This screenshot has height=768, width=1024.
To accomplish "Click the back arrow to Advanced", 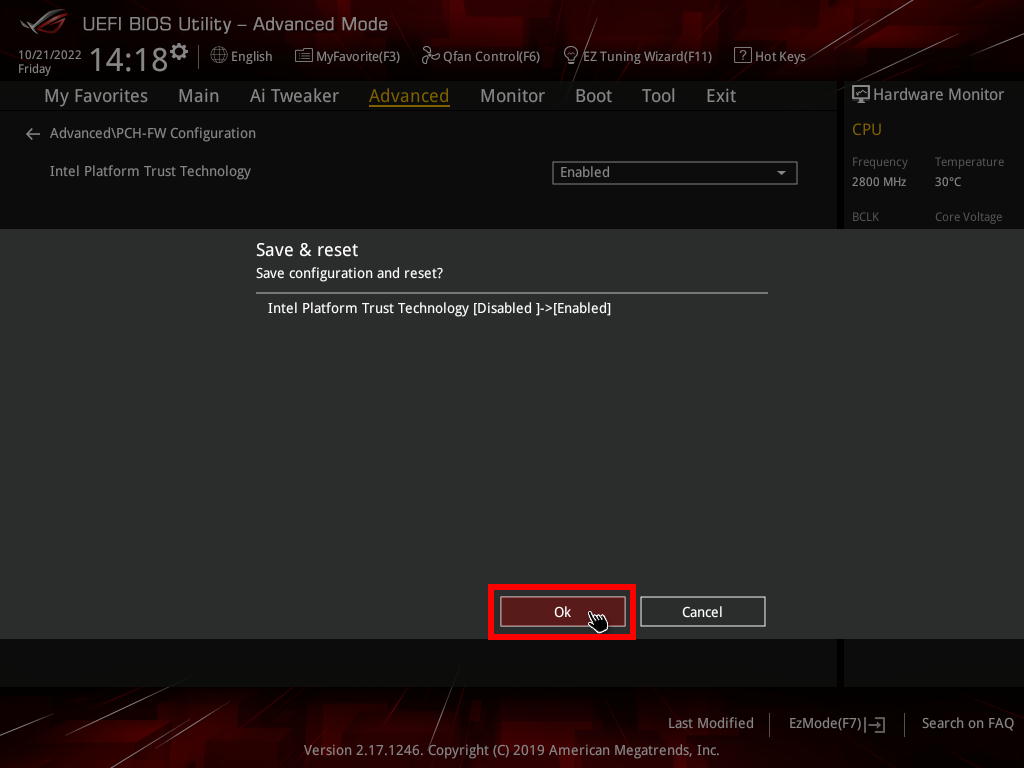I will coord(33,134).
